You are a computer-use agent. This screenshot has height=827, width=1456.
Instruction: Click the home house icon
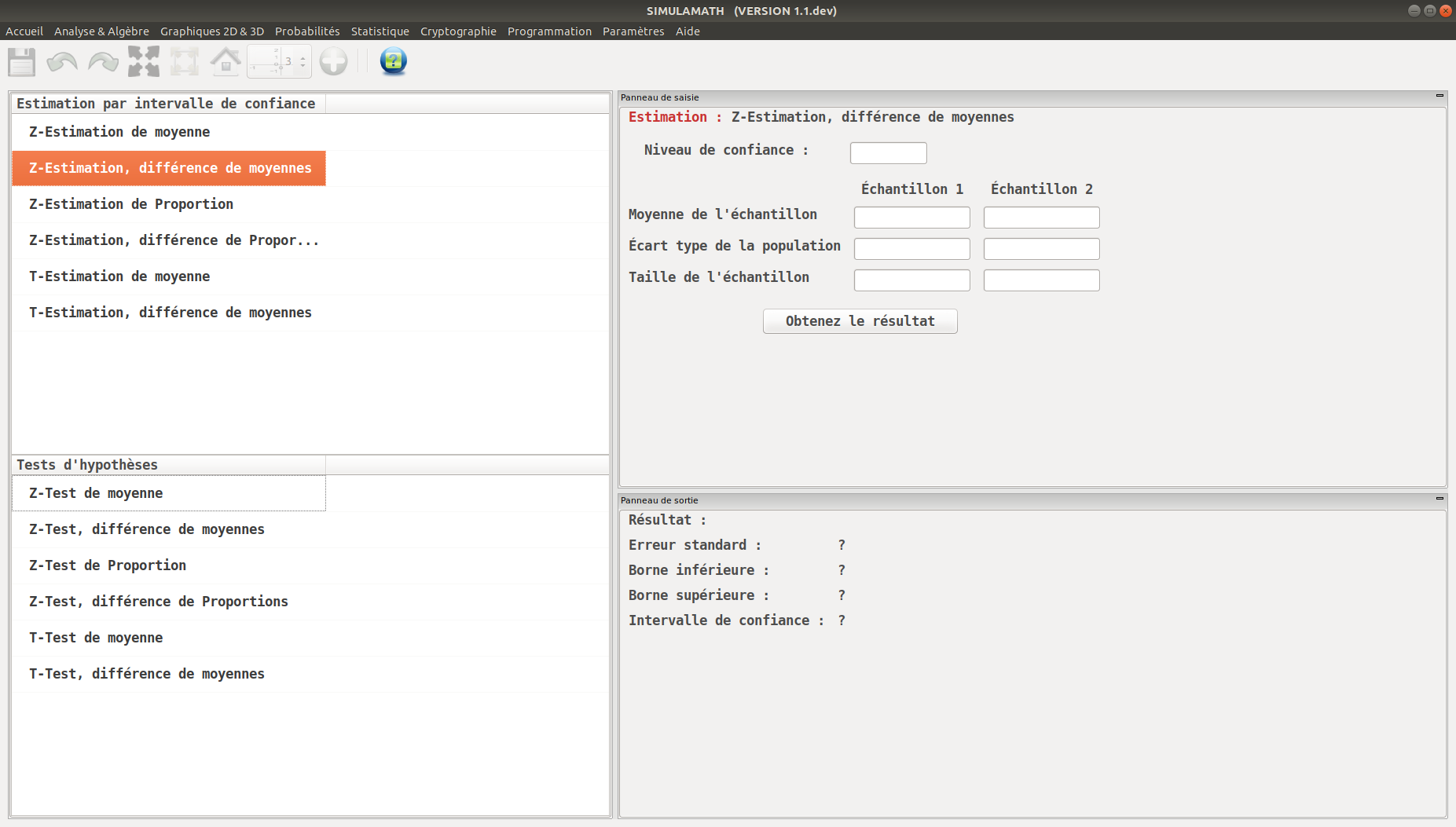pyautogui.click(x=226, y=61)
